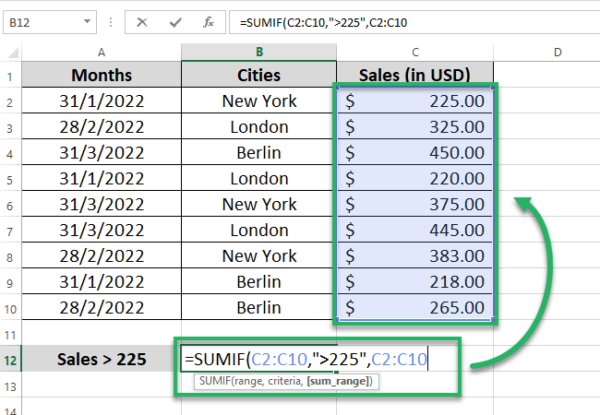
Task: Select the row 5 header
Action: coord(10,179)
